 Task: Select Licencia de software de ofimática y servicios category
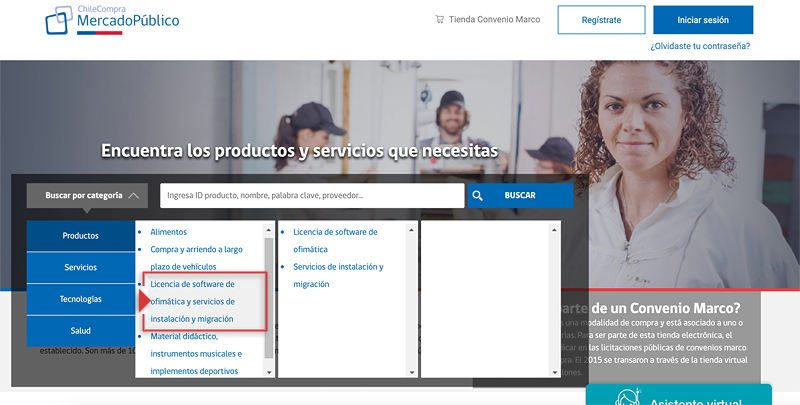[x=193, y=301]
